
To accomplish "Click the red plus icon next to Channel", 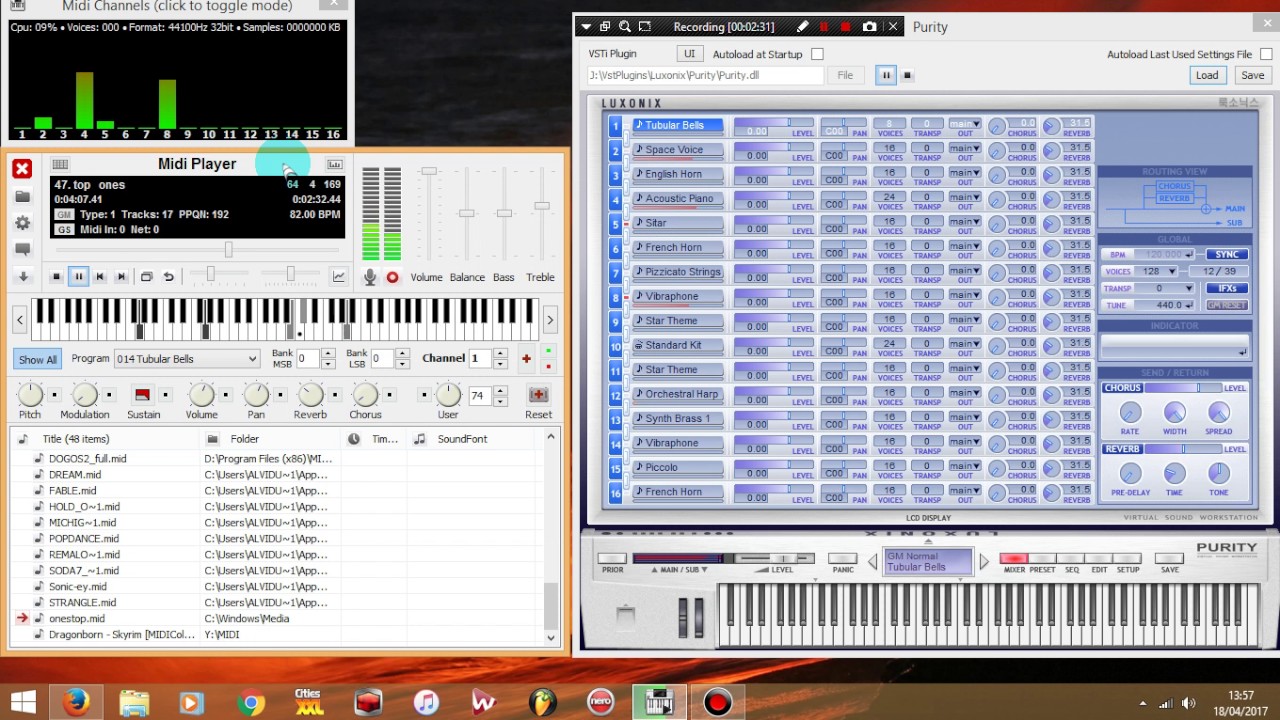I will point(526,358).
